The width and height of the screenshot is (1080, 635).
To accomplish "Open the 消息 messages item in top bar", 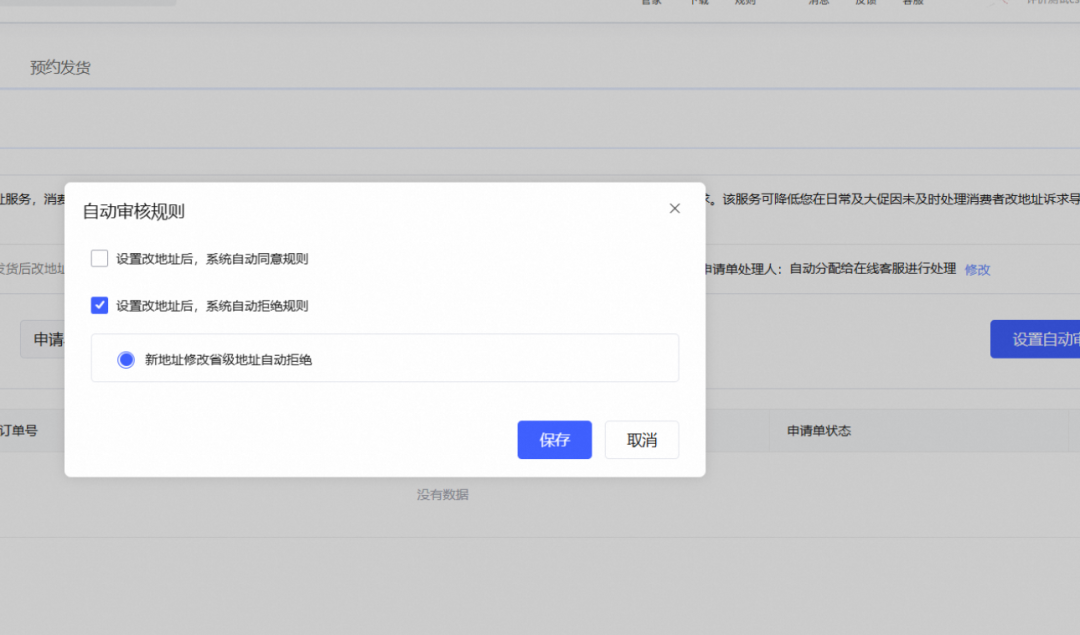I will [818, 4].
